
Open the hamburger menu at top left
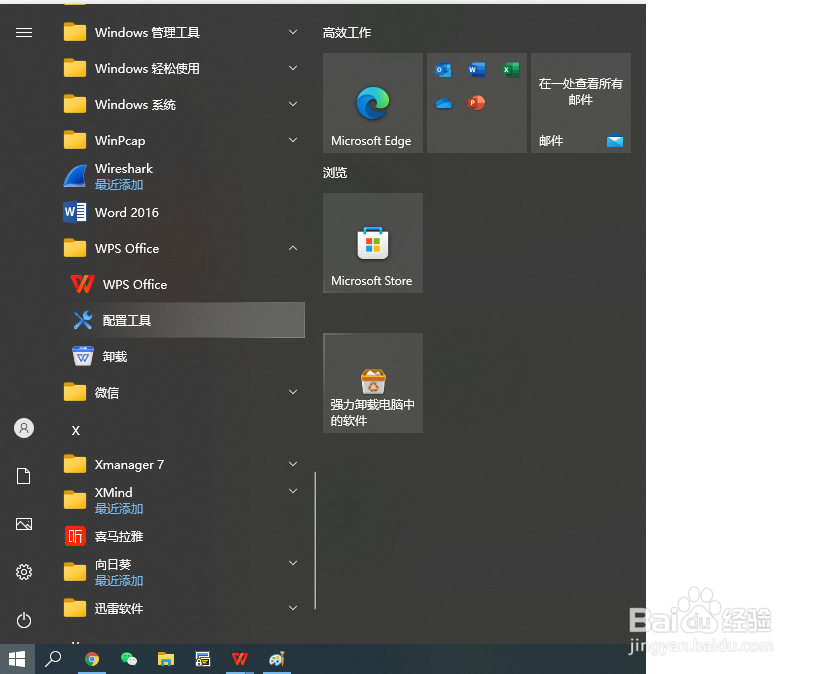(x=23, y=32)
